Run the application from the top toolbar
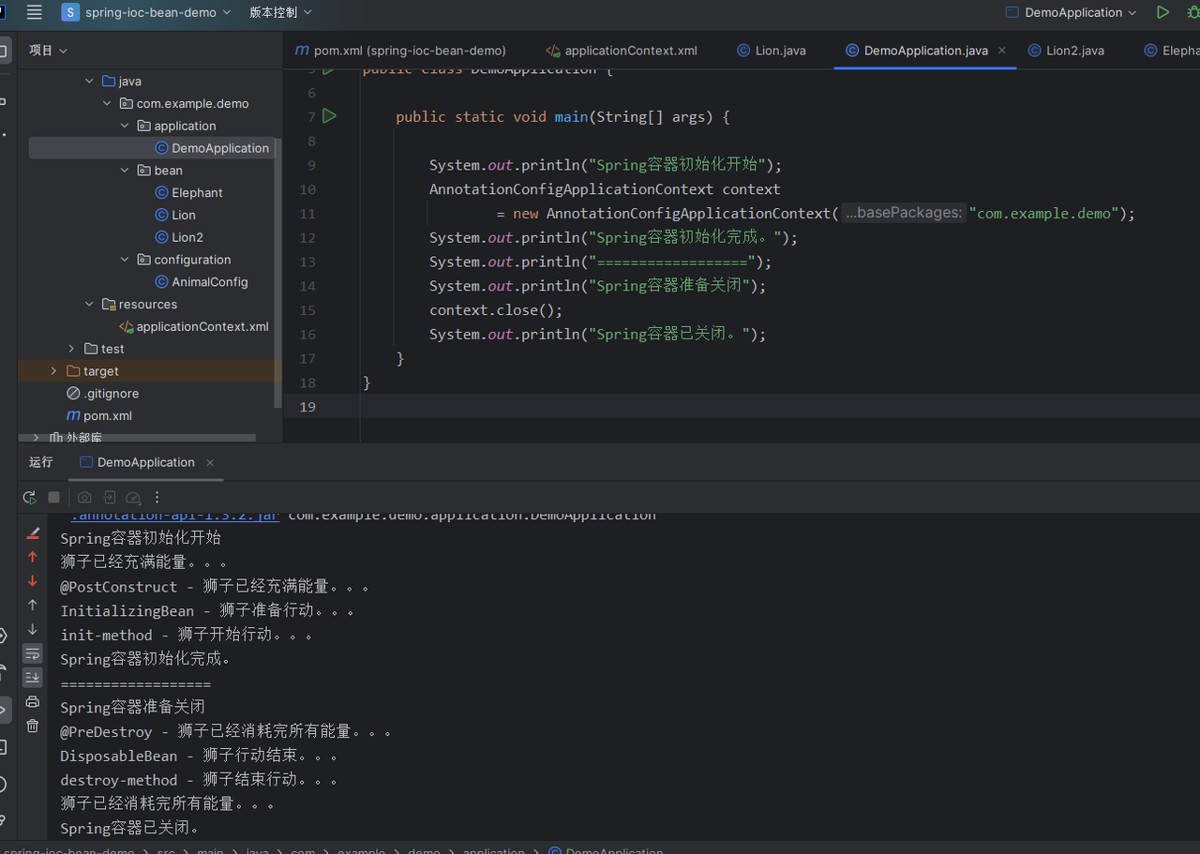The image size is (1200, 854). click(x=1162, y=12)
